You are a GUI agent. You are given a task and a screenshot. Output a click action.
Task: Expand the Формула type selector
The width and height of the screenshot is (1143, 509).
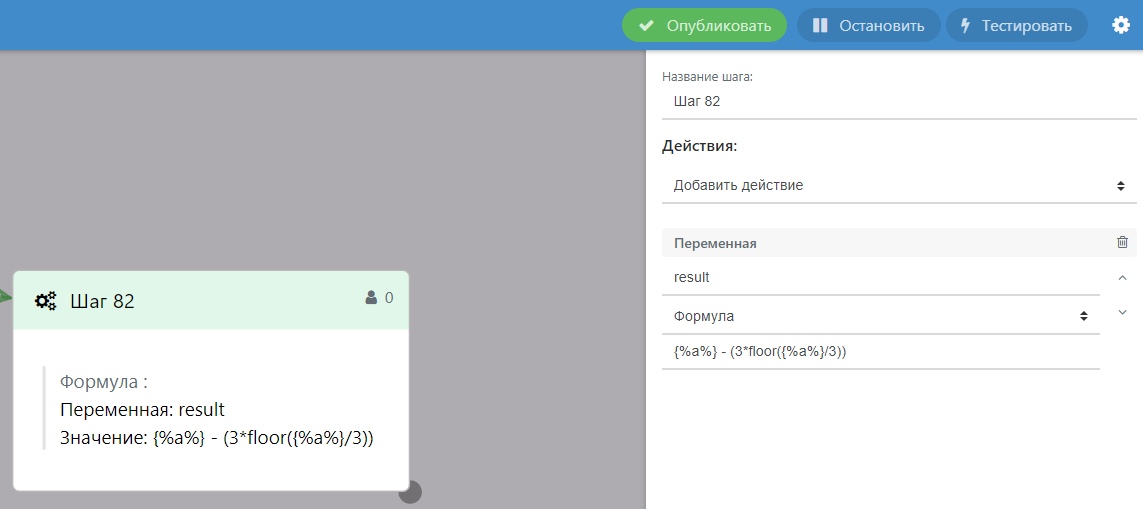pyautogui.click(x=880, y=316)
